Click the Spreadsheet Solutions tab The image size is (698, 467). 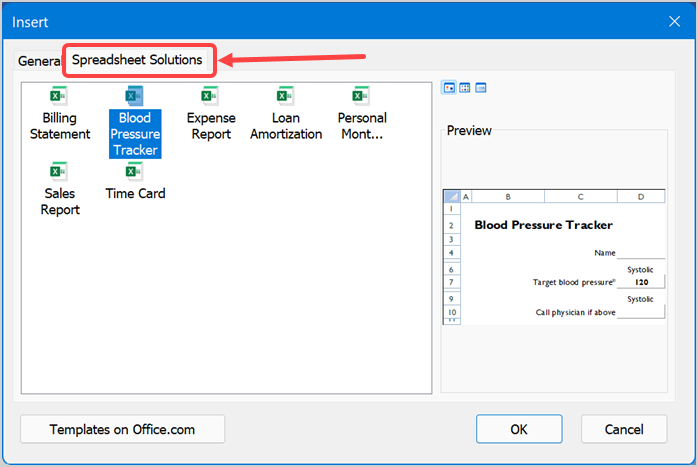pos(137,61)
